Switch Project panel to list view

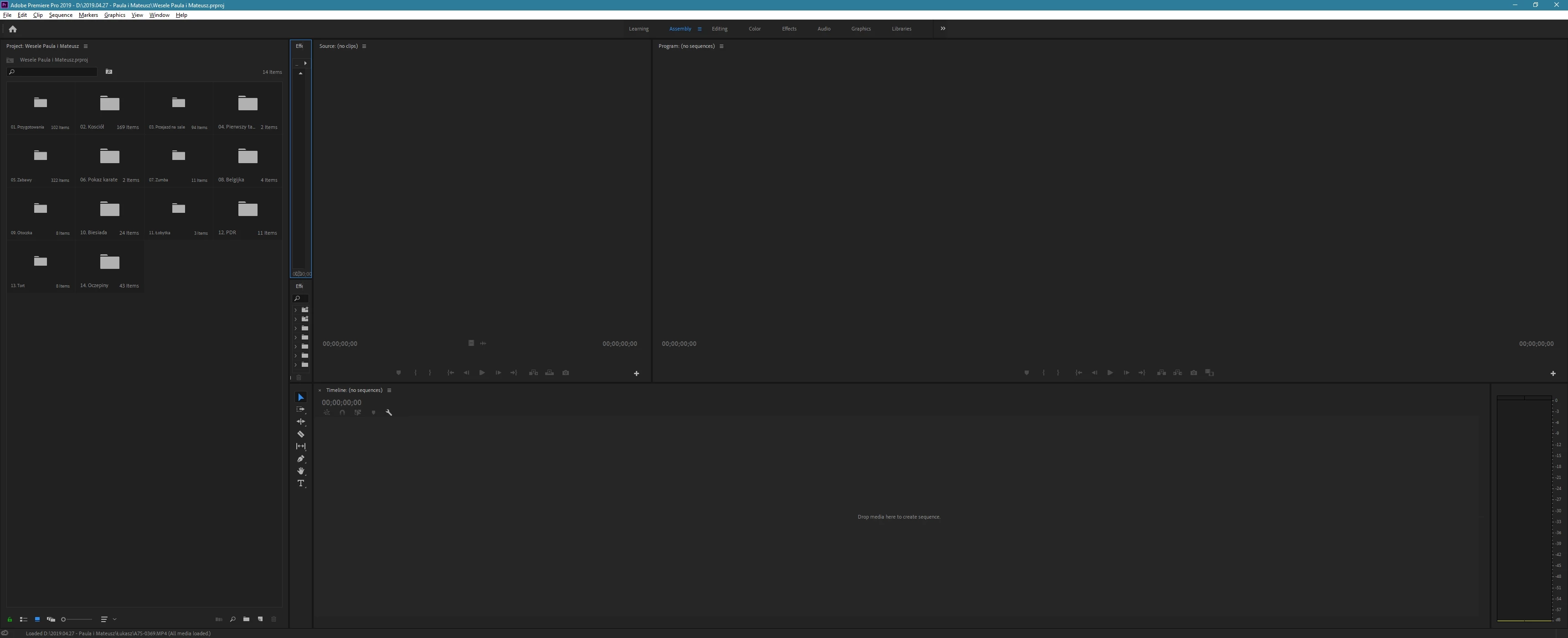pyautogui.click(x=23, y=619)
